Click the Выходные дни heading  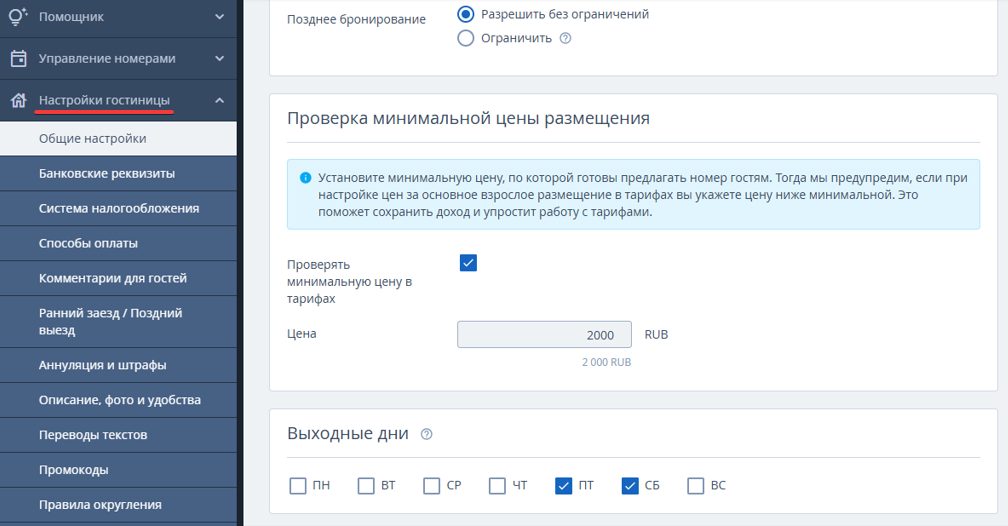pyautogui.click(x=348, y=433)
